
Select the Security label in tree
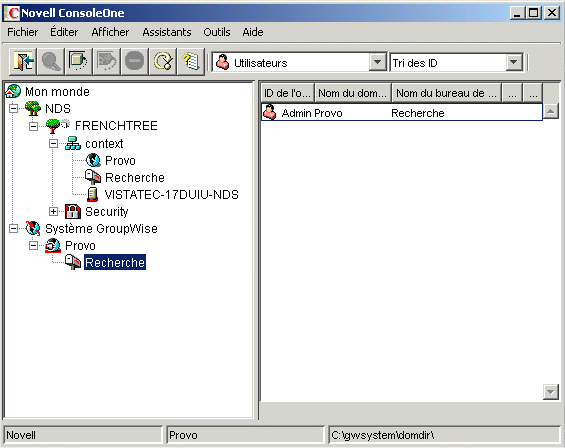[107, 212]
